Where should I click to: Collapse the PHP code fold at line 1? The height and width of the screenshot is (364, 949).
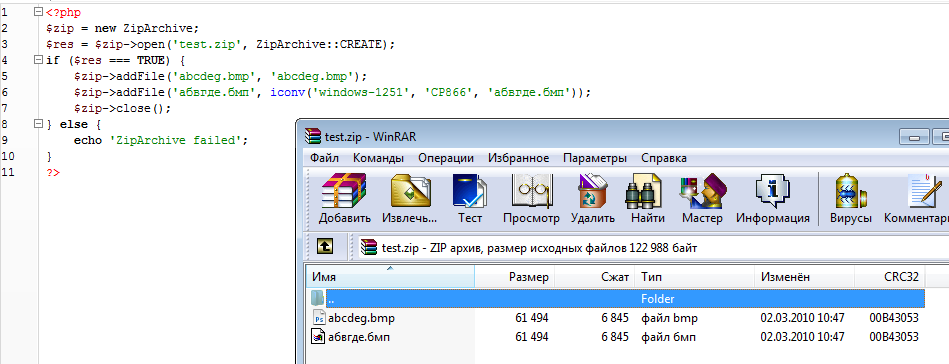[39, 12]
